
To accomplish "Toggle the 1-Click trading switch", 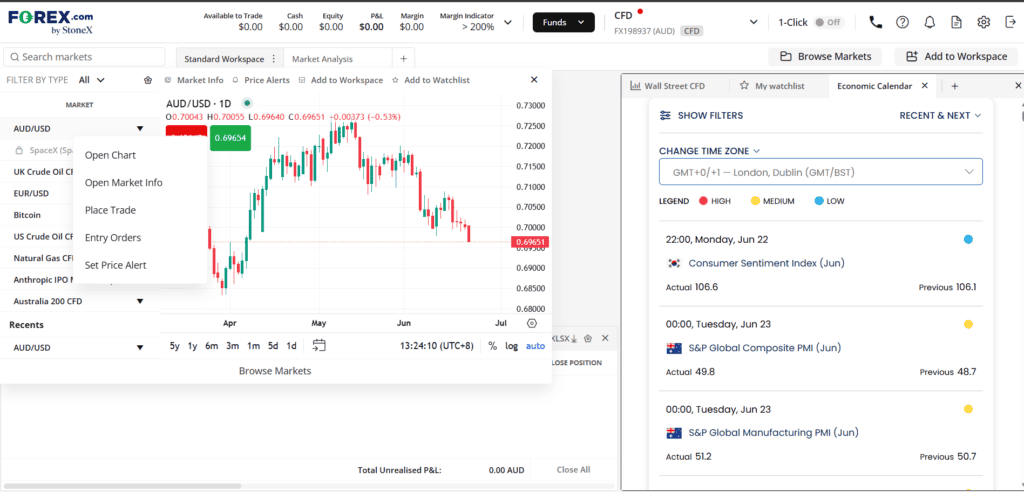I will [x=829, y=22].
